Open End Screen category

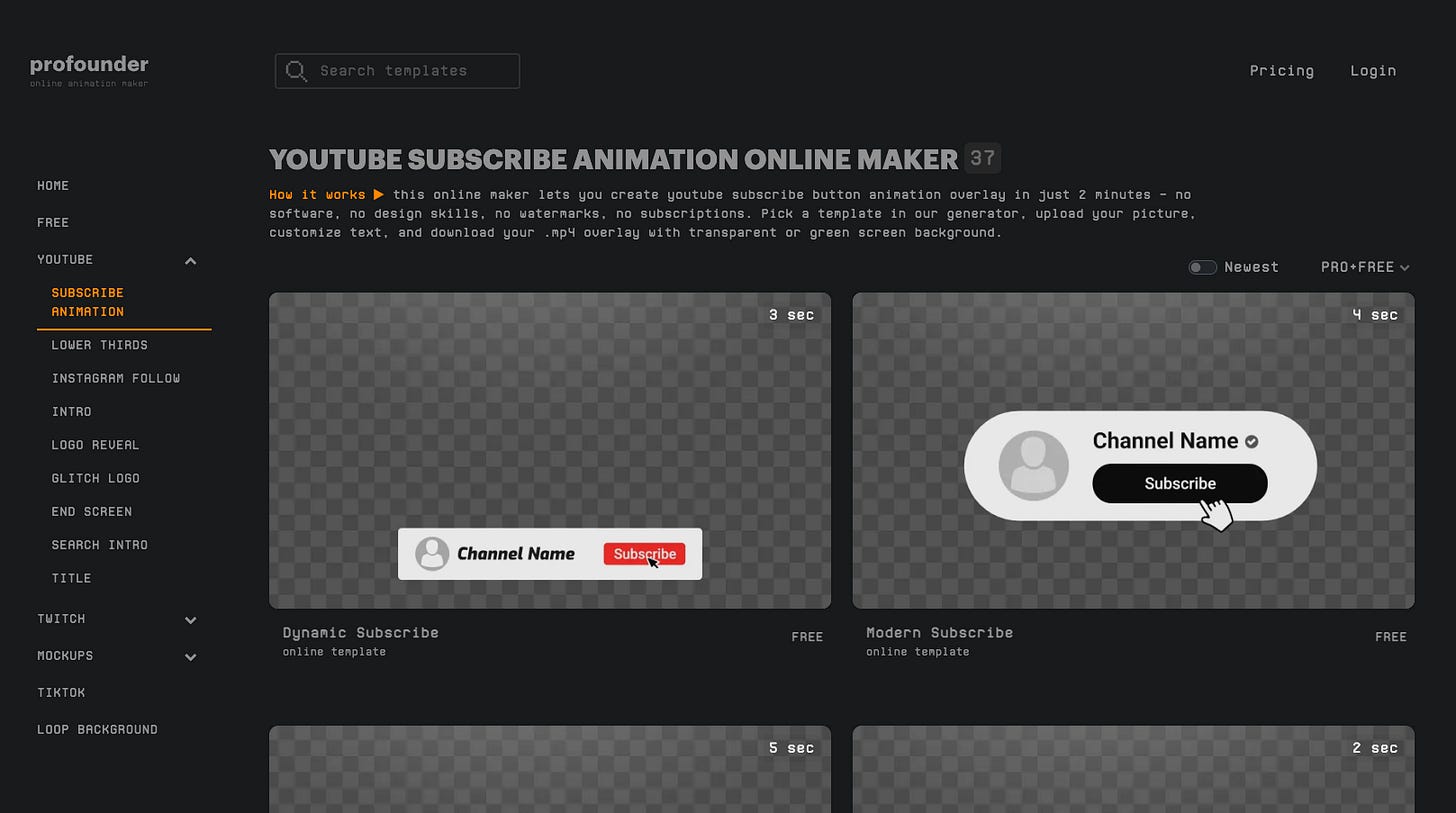pos(91,512)
